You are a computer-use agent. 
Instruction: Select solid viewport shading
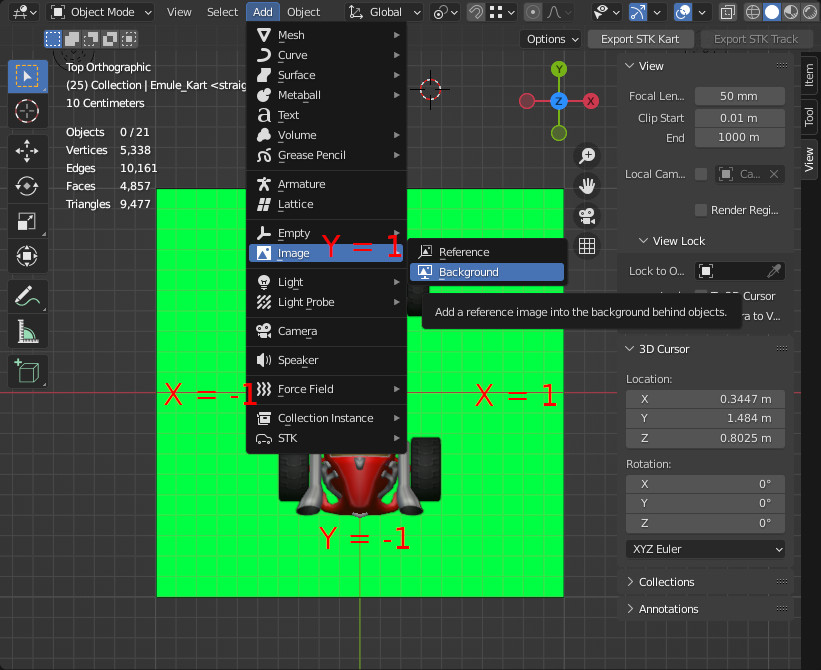(772, 12)
